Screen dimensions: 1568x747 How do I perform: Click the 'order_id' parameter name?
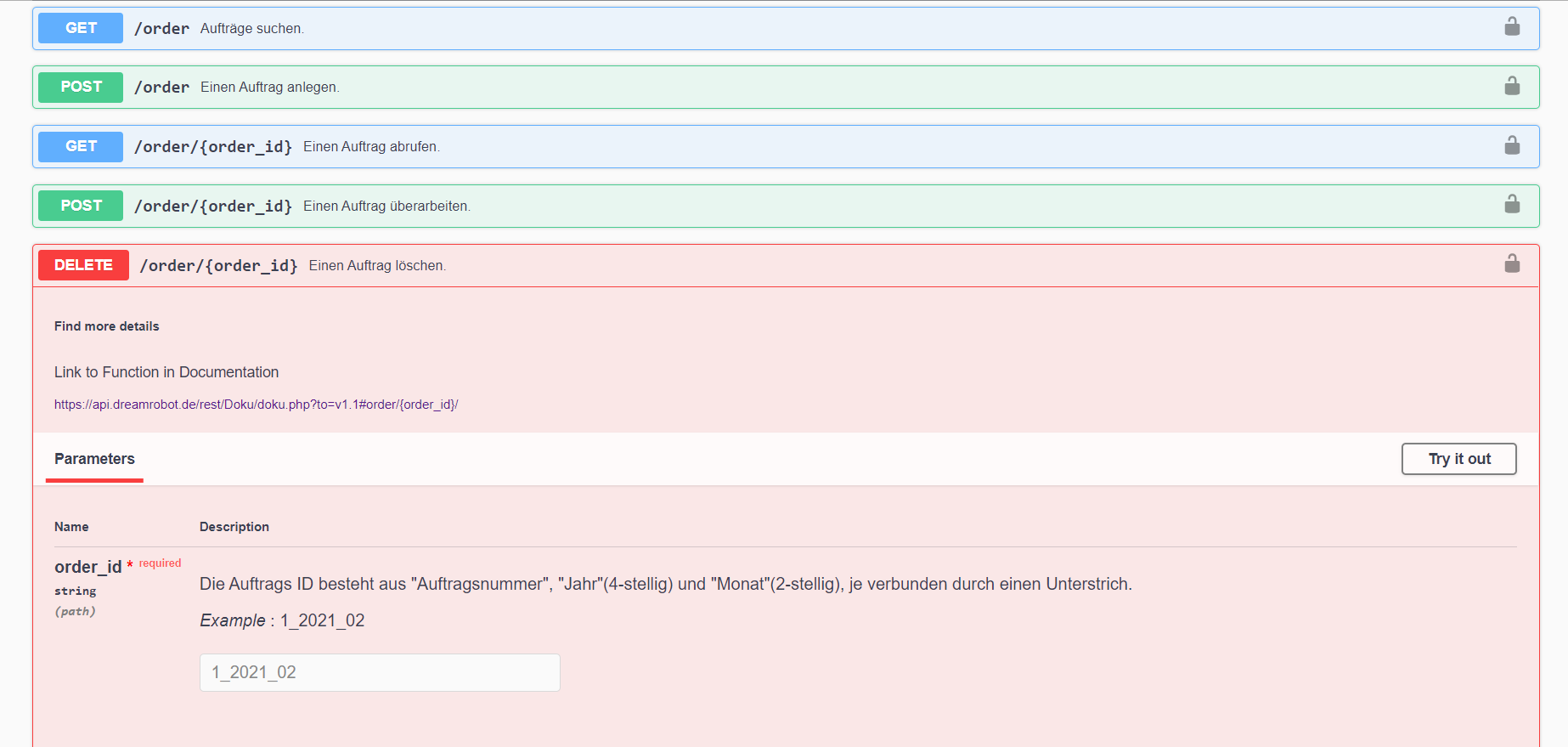click(87, 567)
